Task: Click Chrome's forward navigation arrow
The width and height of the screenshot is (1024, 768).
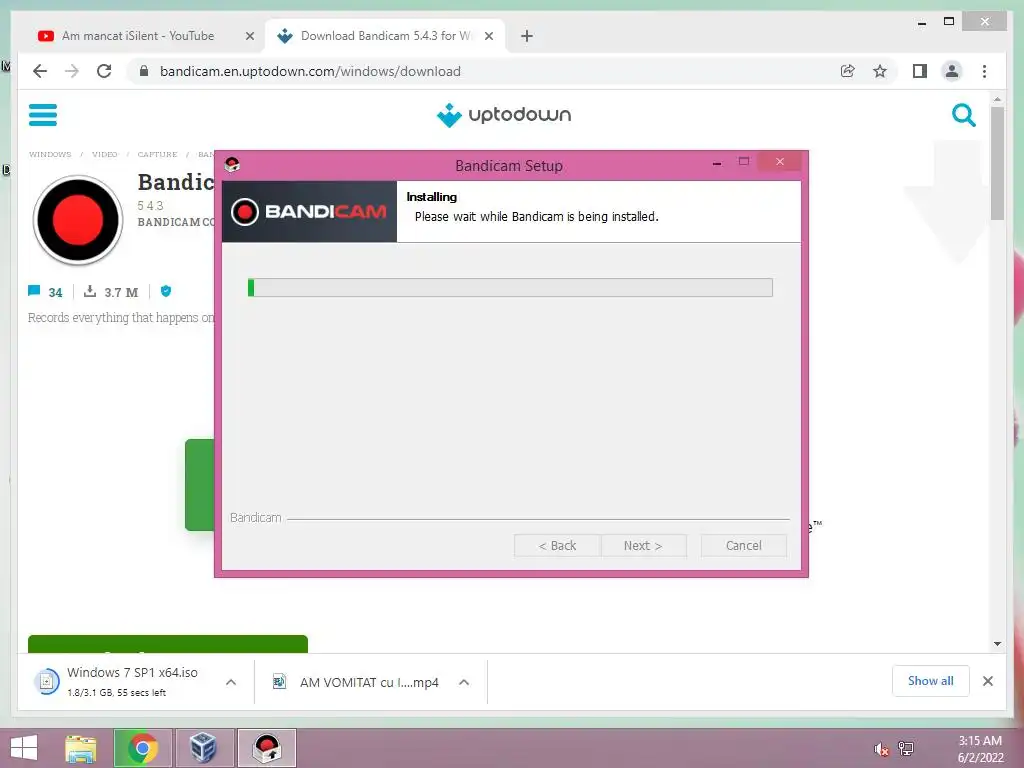Action: 72,71
